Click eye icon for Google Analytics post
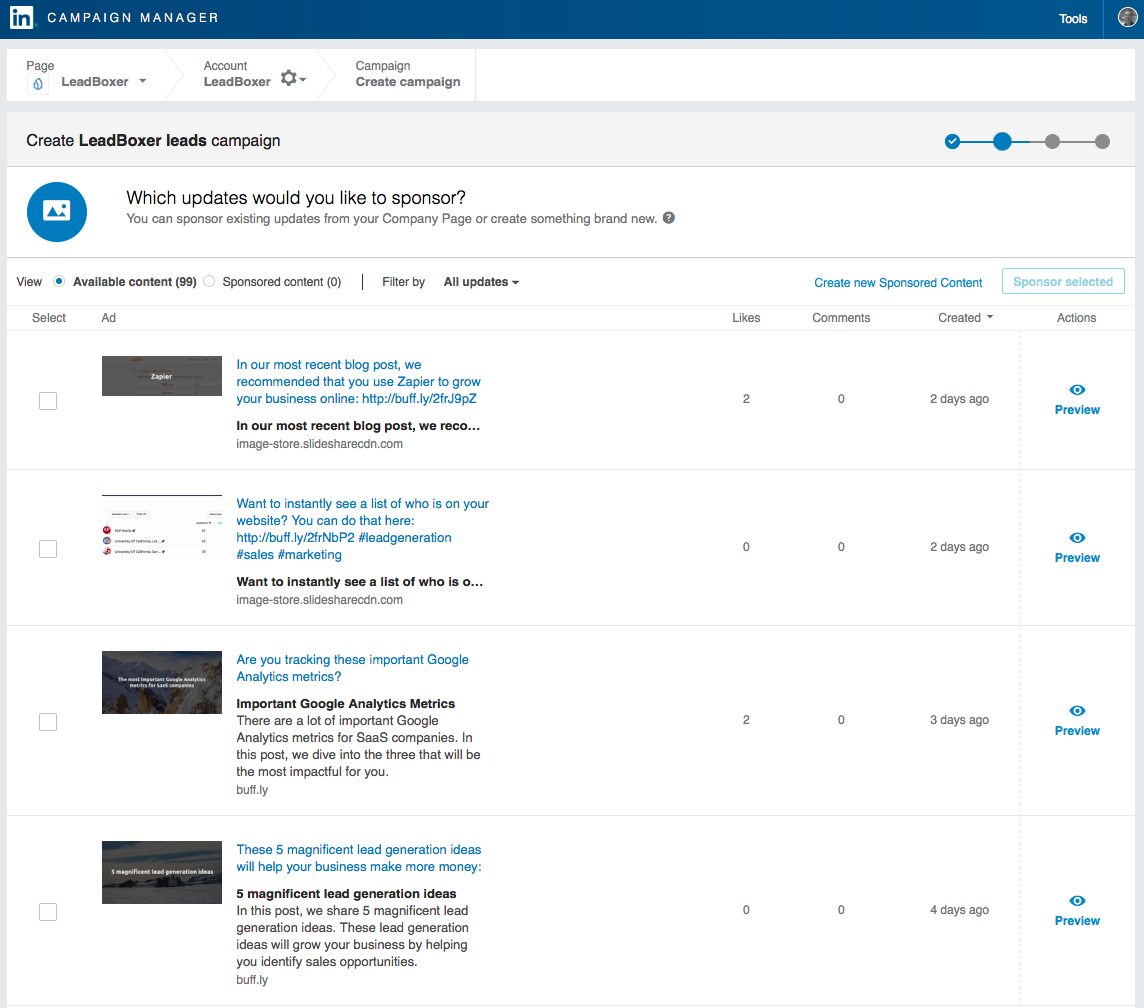This screenshot has width=1144, height=1008. click(1077, 710)
